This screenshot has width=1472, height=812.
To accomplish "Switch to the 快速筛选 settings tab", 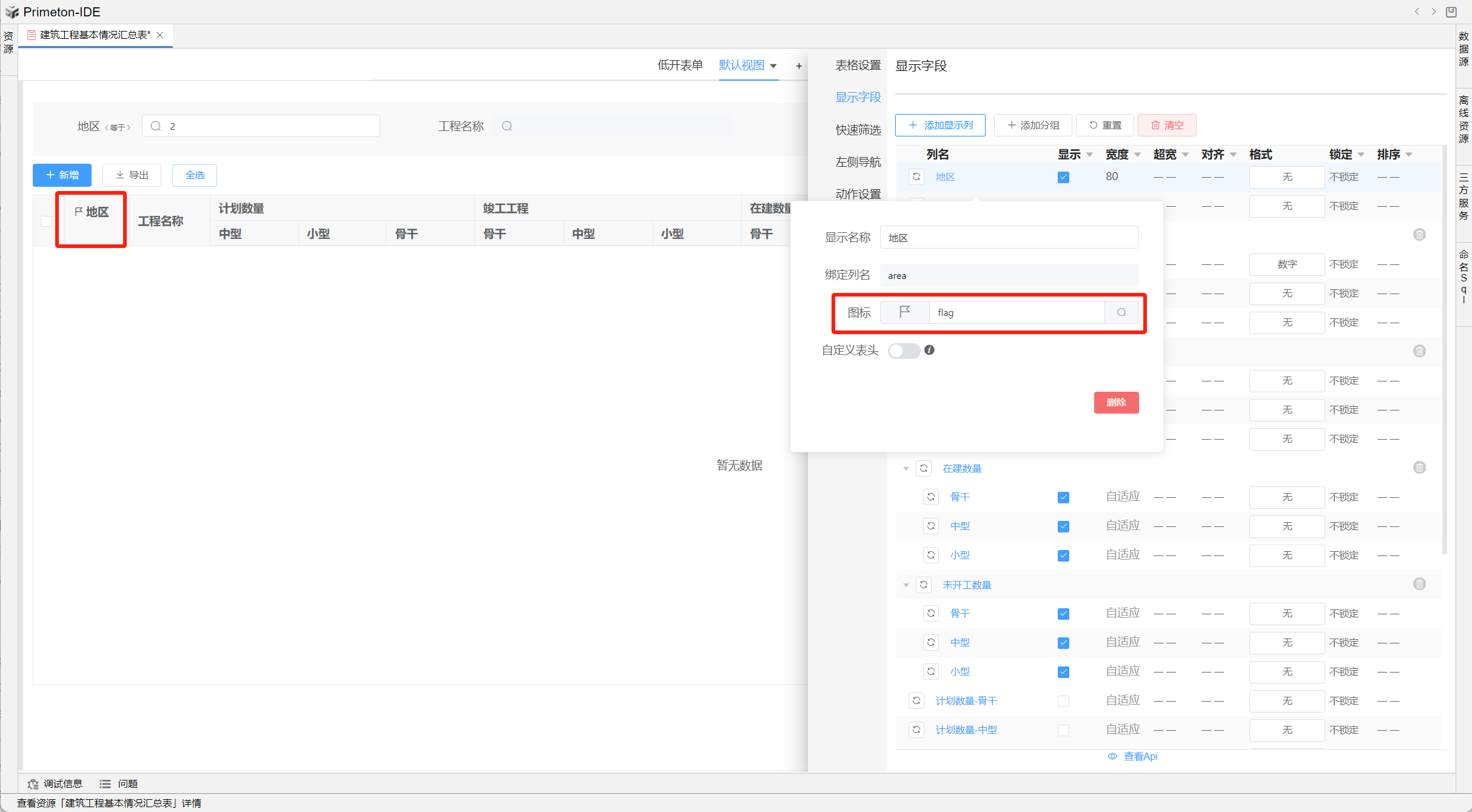I will point(858,129).
